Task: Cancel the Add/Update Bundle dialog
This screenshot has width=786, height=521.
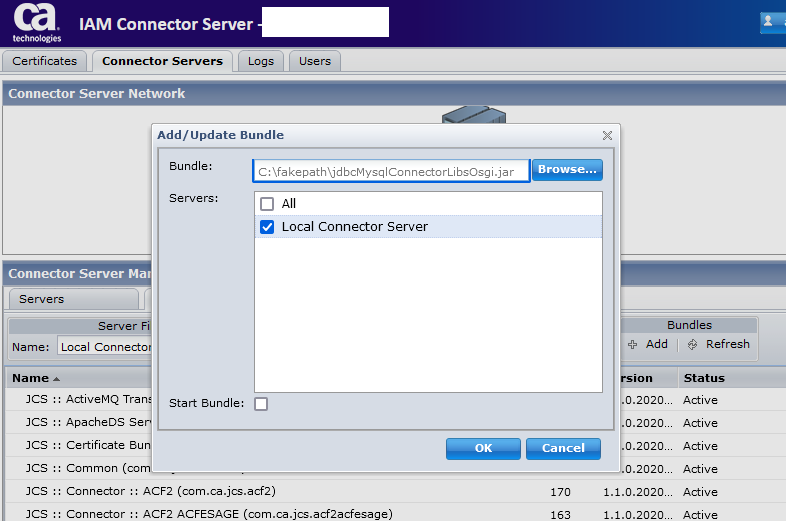Action: coord(563,448)
